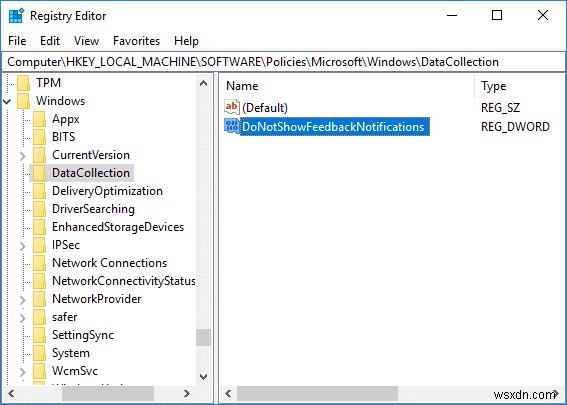Click the WcmSvc folder icon
567x405 pixels.
point(39,371)
